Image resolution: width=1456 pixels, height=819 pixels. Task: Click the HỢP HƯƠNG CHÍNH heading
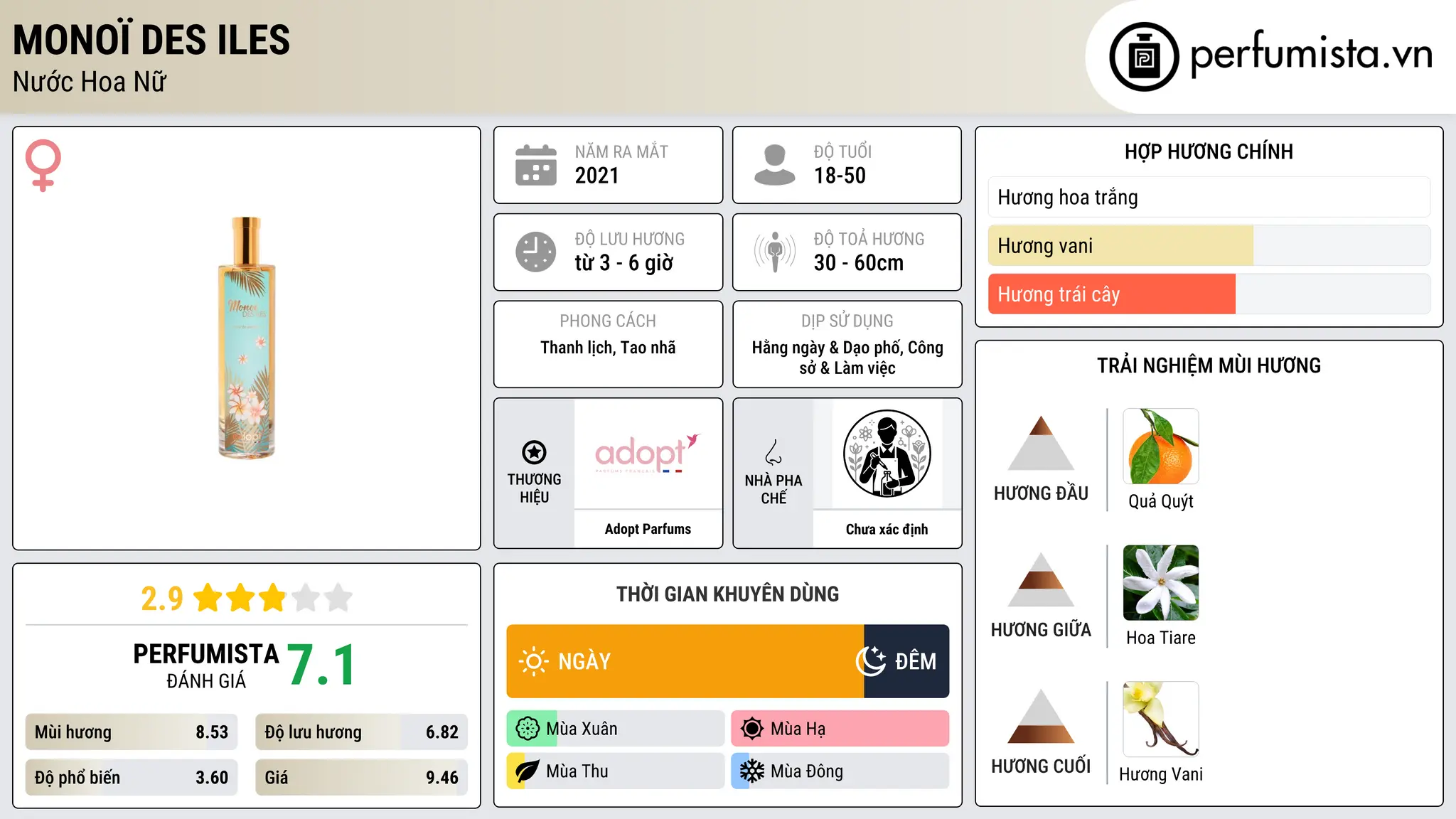(1209, 151)
